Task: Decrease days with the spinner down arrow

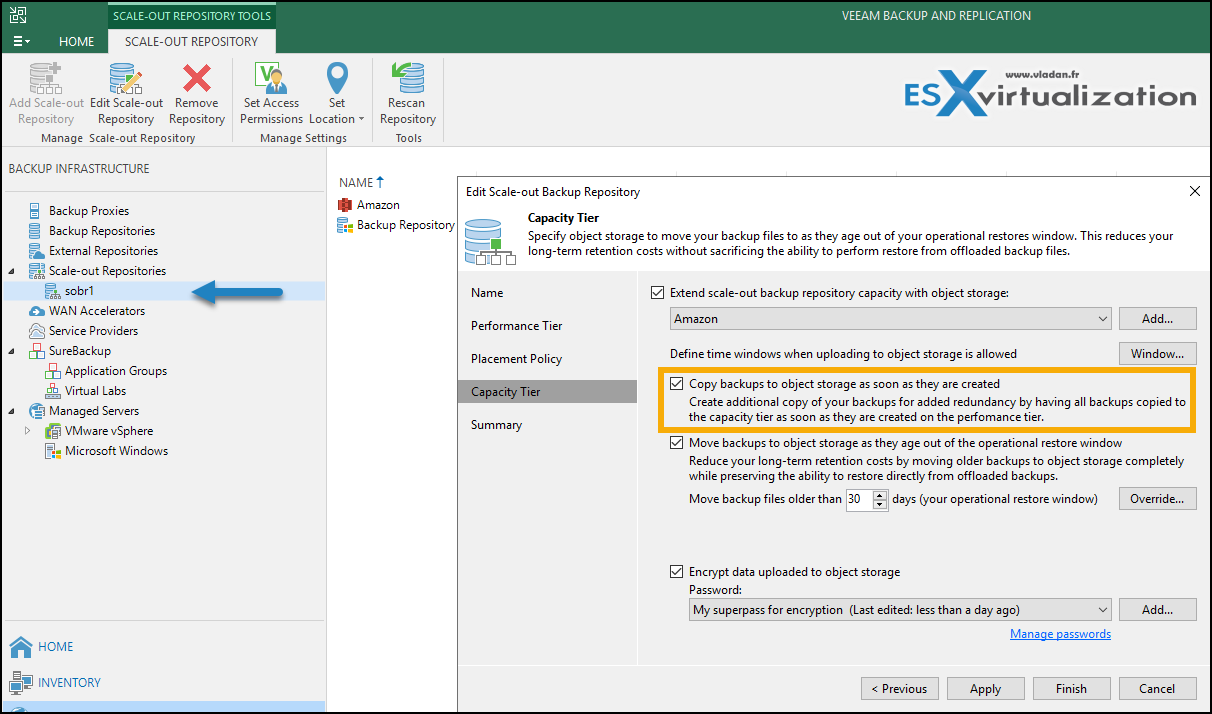Action: tap(880, 504)
